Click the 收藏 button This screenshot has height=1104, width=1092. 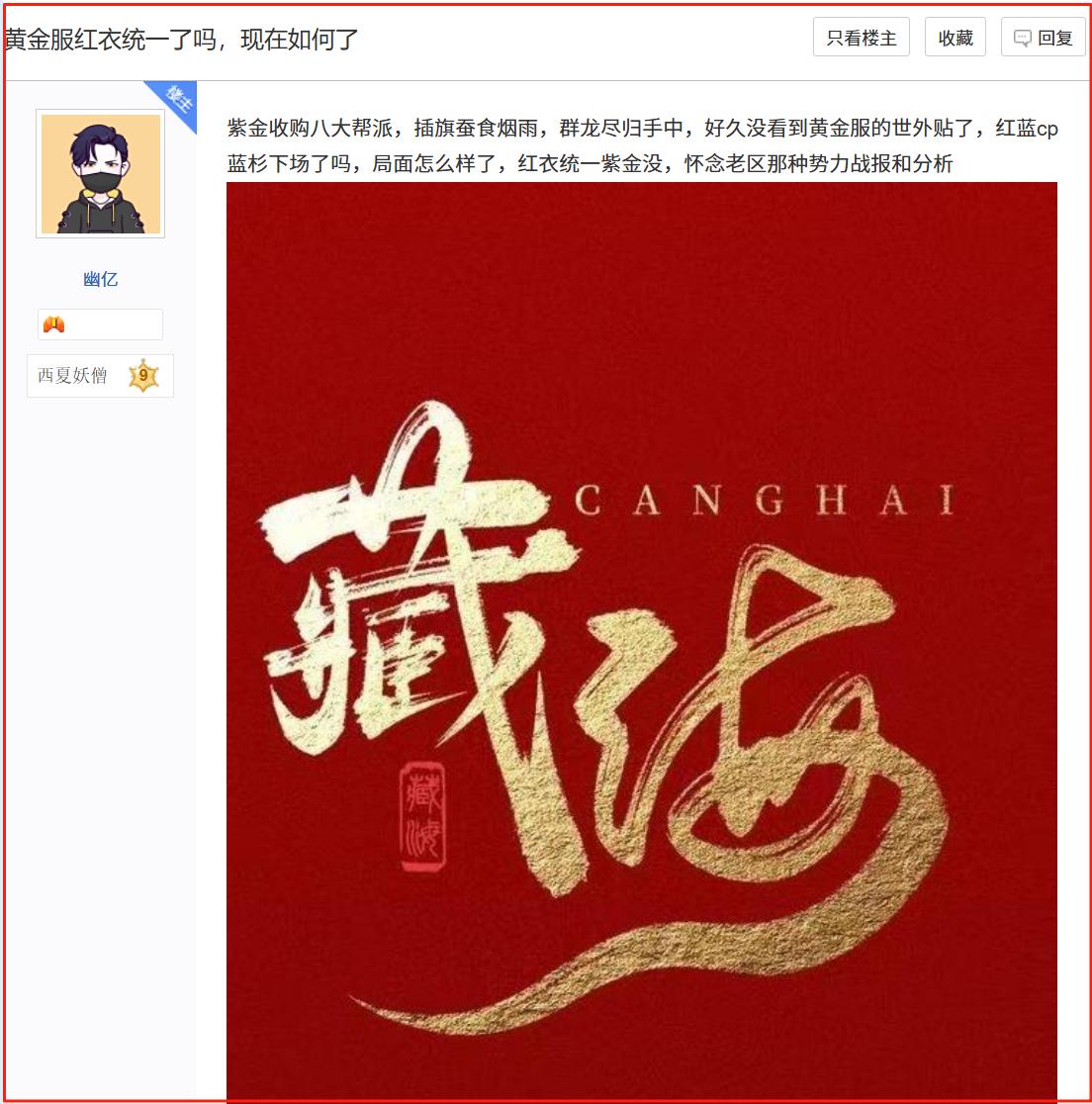(x=955, y=38)
